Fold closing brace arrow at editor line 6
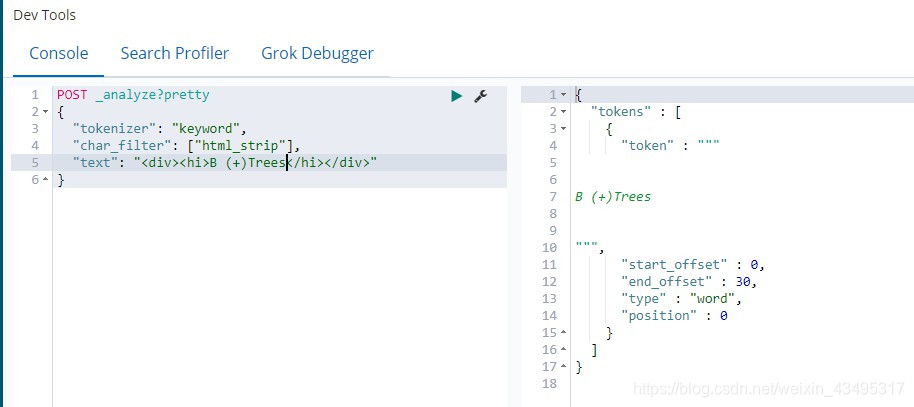The width and height of the screenshot is (914, 407). point(46,180)
